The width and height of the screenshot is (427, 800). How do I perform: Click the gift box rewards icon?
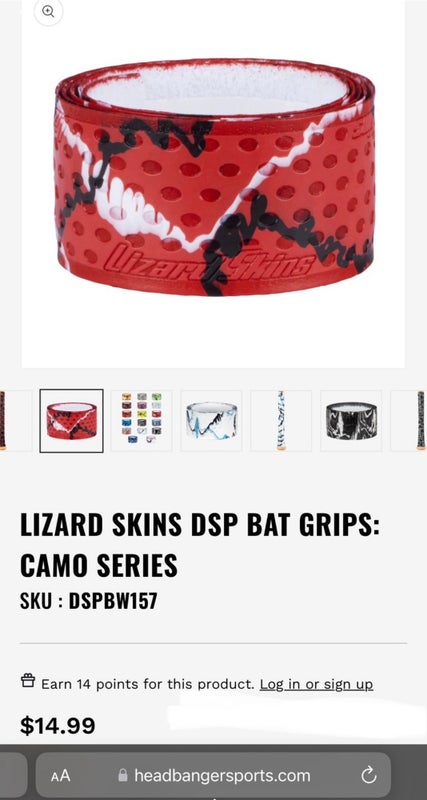pos(28,681)
